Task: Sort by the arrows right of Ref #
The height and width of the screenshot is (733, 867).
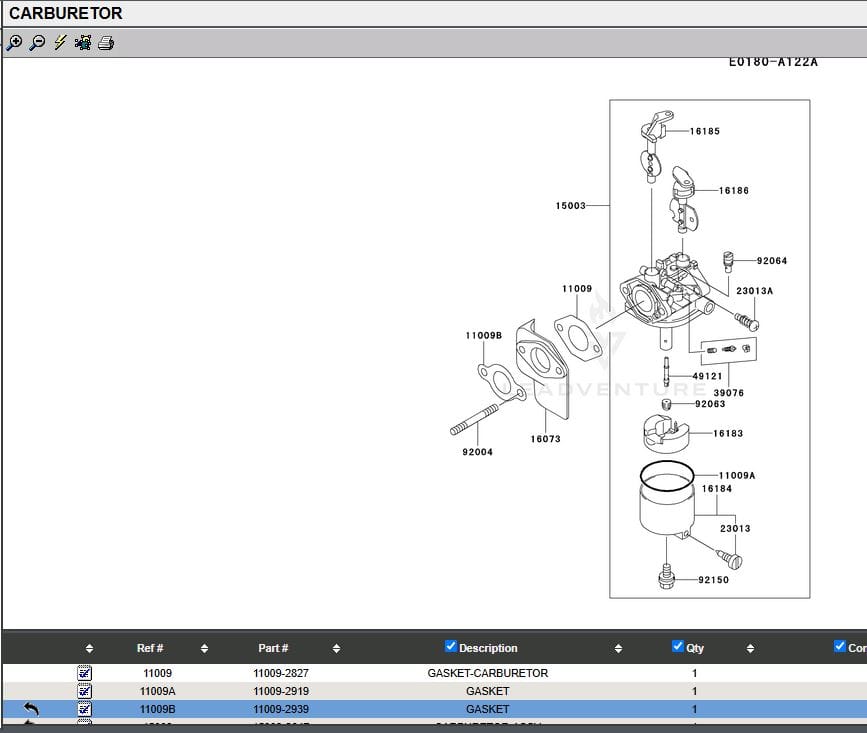Action: click(x=204, y=649)
